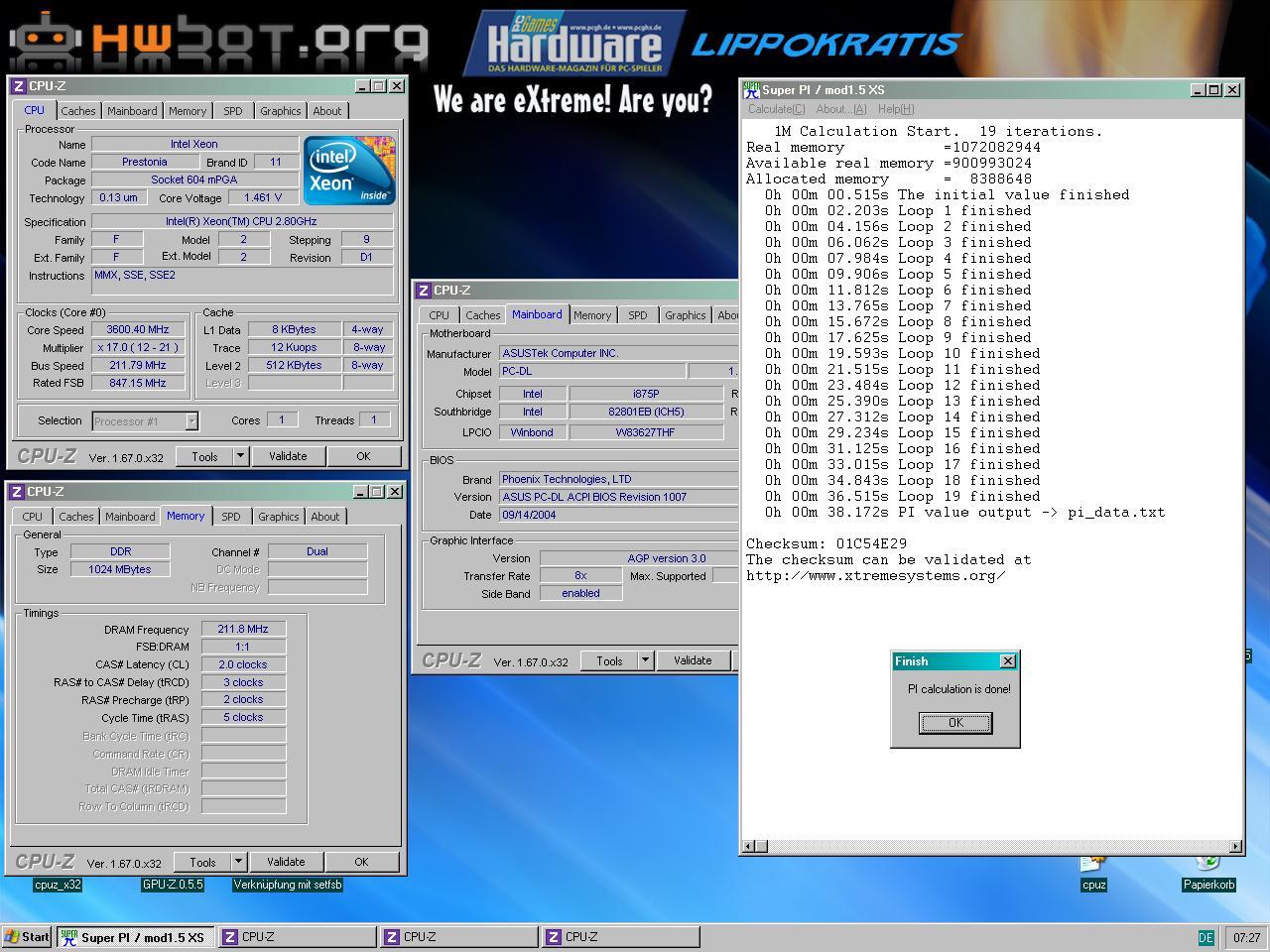
Task: Minimize the CPU-Z Memory window
Action: [361, 491]
